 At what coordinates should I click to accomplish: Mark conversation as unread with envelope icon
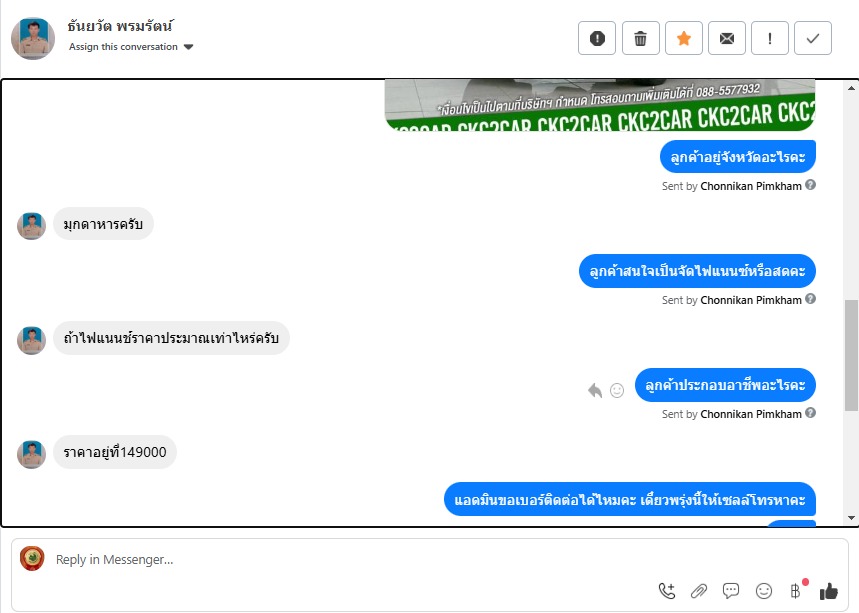(x=726, y=38)
